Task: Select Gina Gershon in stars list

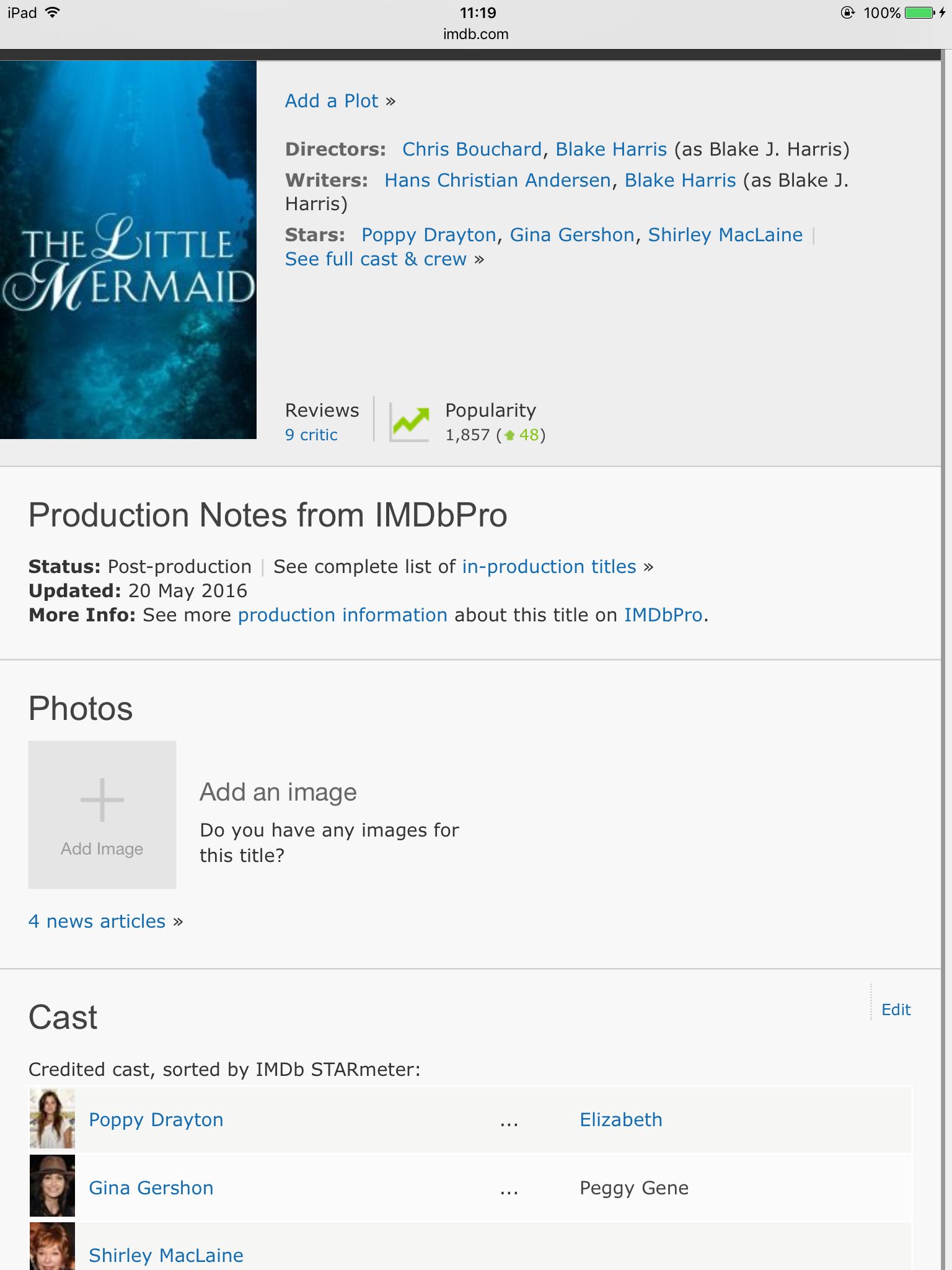Action: coord(572,235)
